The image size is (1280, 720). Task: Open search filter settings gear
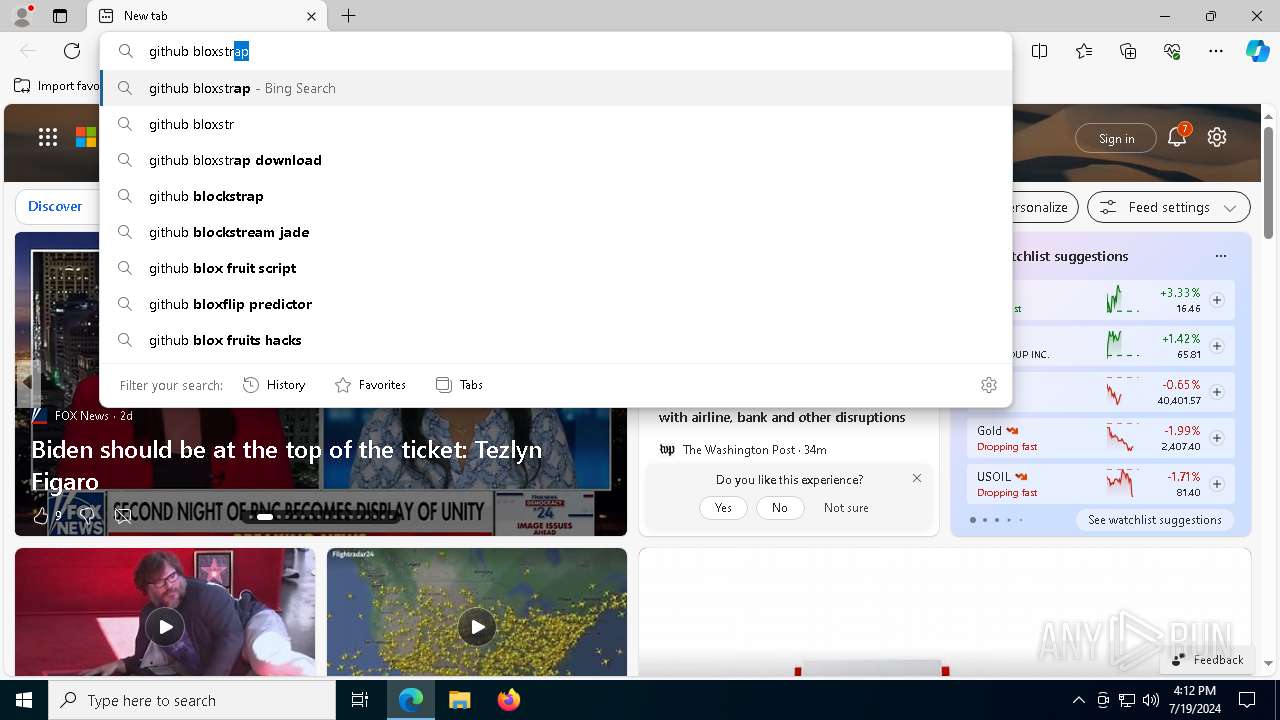pyautogui.click(x=989, y=385)
